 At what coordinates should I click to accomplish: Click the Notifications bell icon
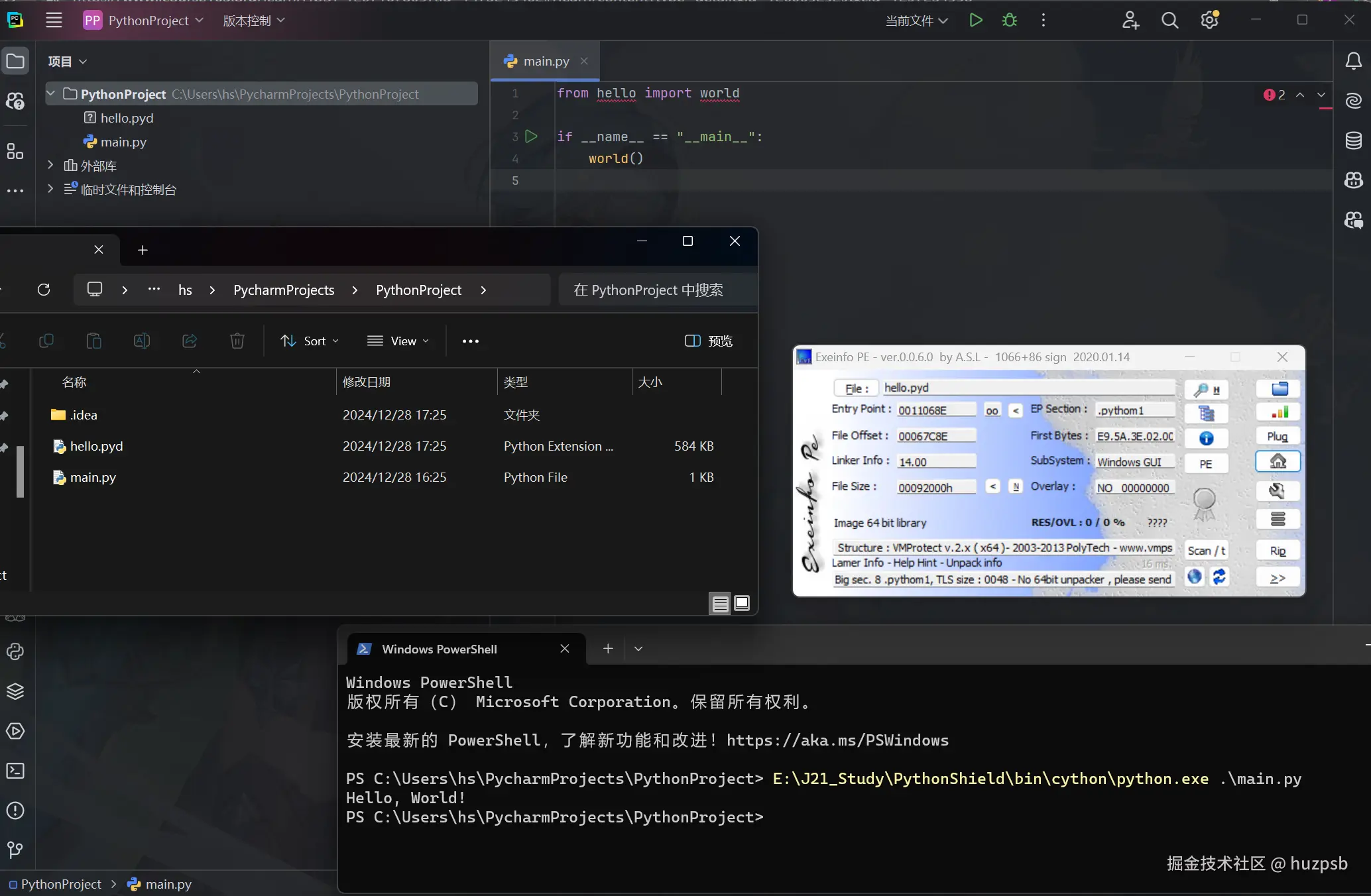tap(1353, 62)
